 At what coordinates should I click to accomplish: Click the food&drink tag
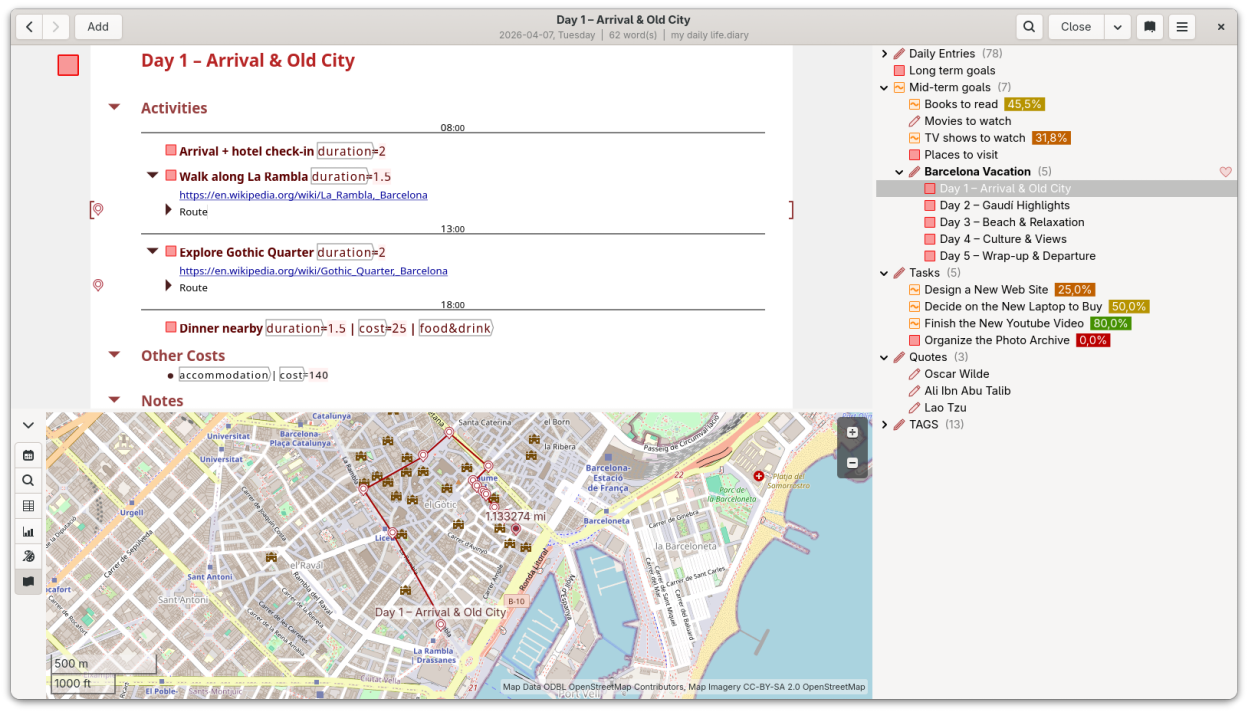(x=455, y=328)
